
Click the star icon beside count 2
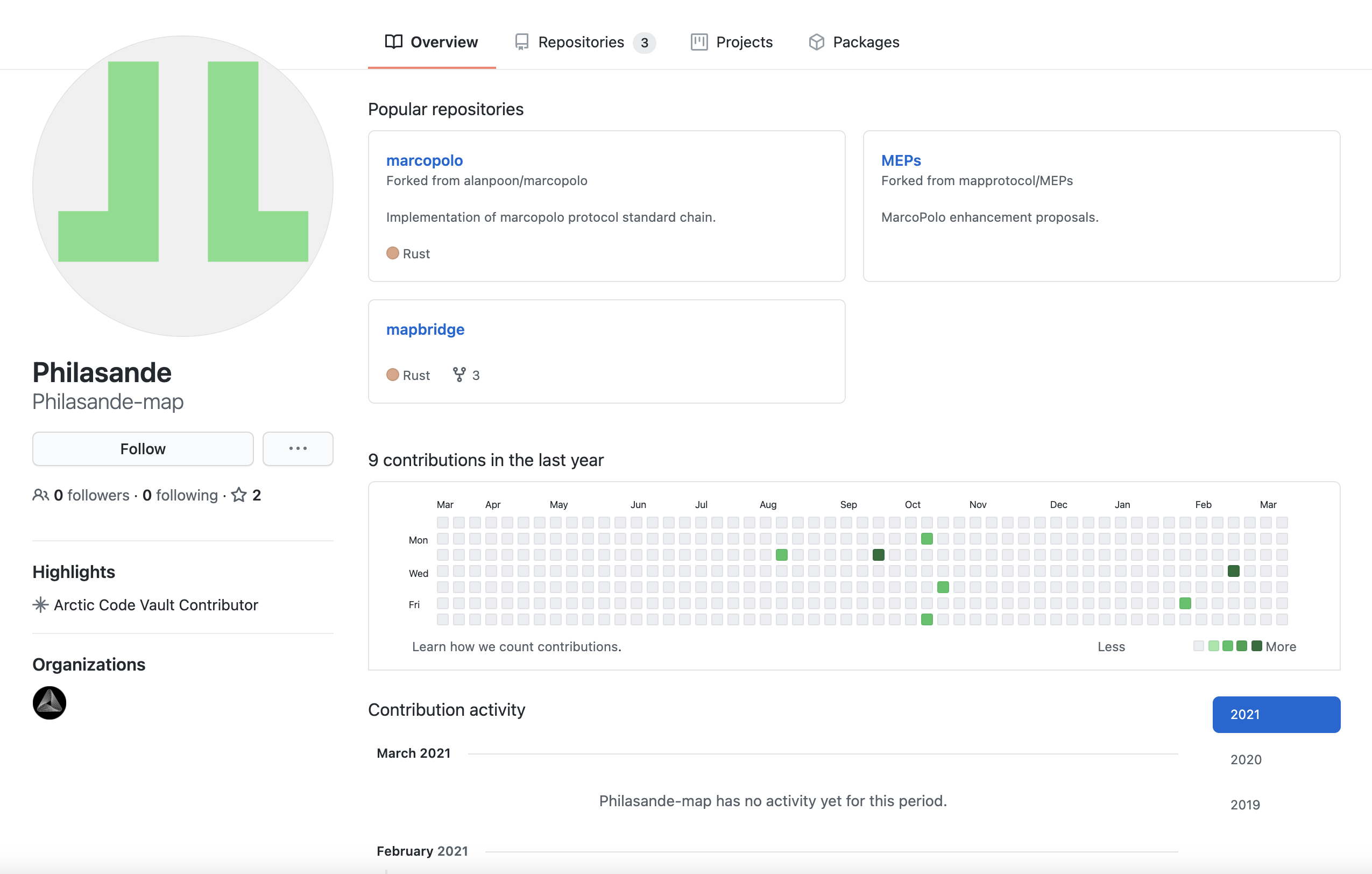[239, 495]
